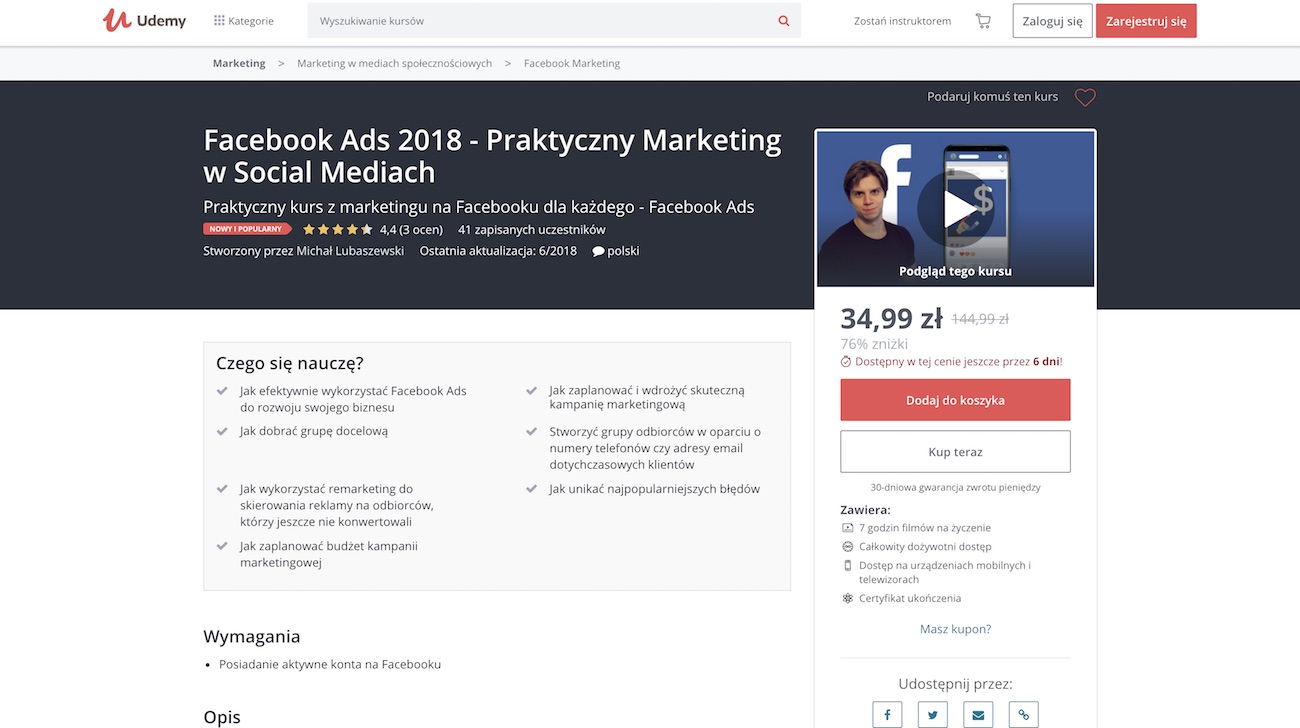Click Dodaj do koszyka button
The height and width of the screenshot is (728, 1300).
955,400
